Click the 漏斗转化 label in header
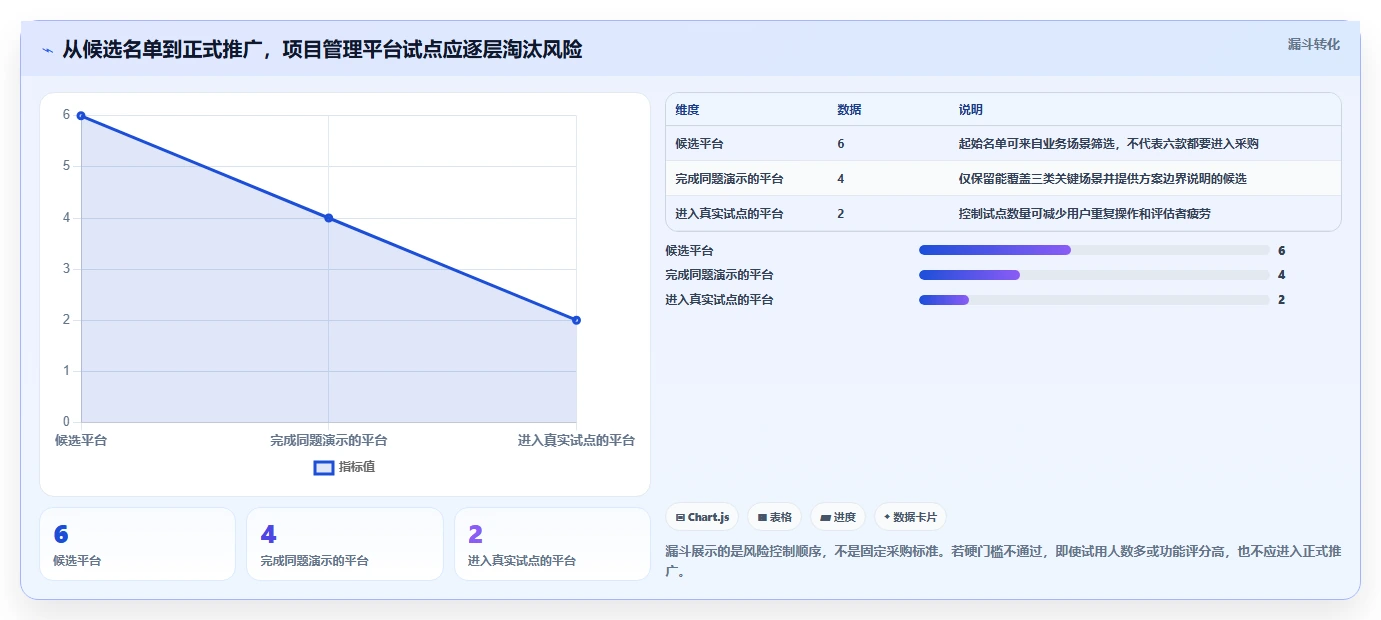 click(x=1313, y=44)
